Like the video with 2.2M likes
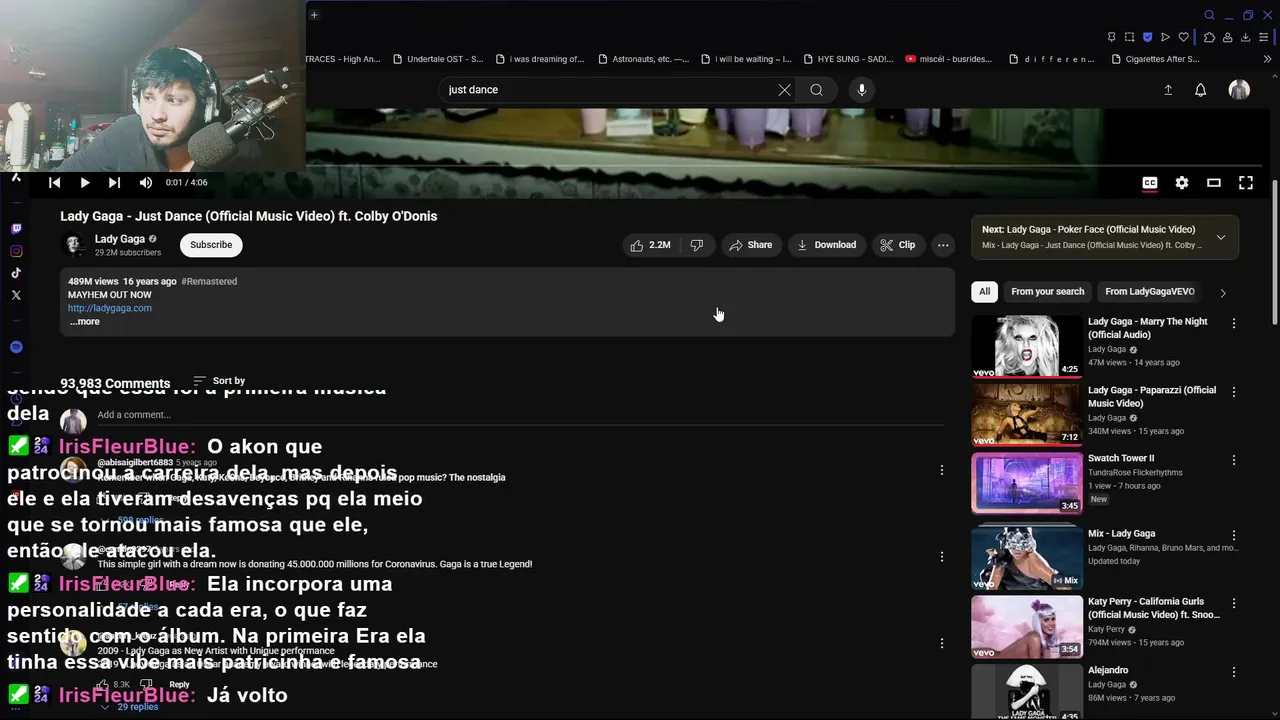1280x720 pixels. (650, 245)
